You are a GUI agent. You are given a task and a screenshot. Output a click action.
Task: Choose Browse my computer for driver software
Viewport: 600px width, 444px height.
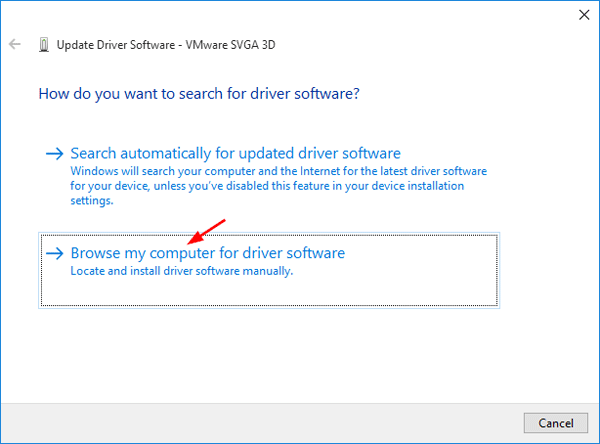pos(207,254)
